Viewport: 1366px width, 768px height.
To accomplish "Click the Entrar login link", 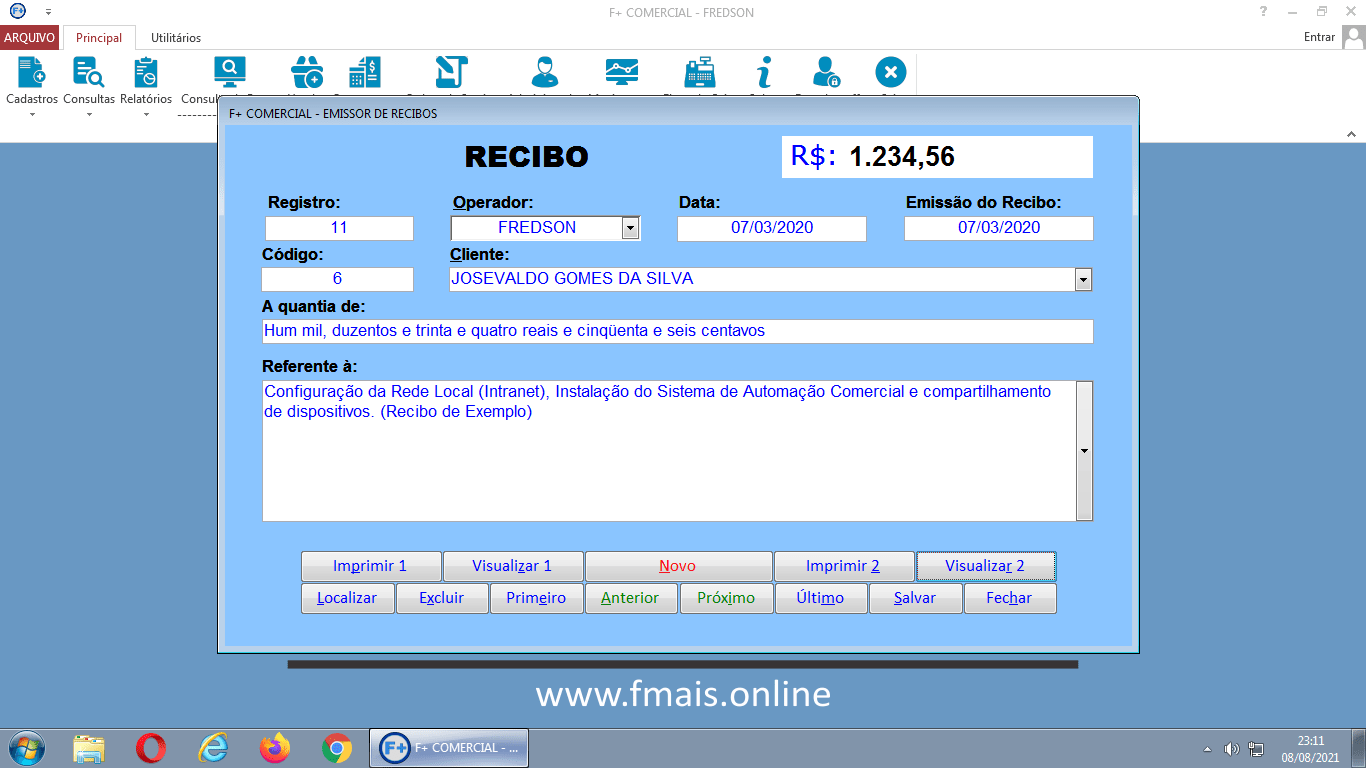I will tap(1320, 38).
